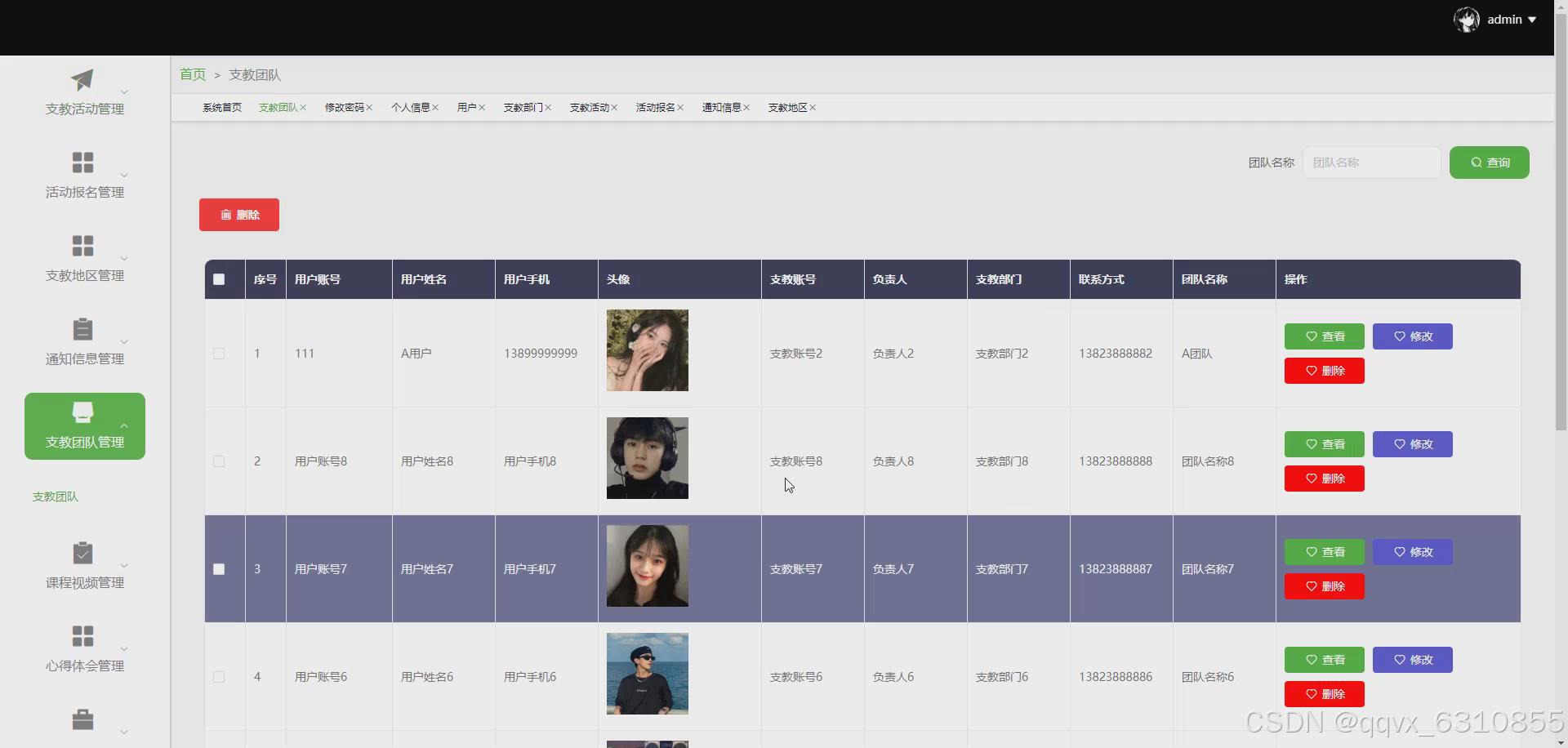Open 支教团队 submenu item in sidebar
This screenshot has height=748, width=1568.
(56, 496)
